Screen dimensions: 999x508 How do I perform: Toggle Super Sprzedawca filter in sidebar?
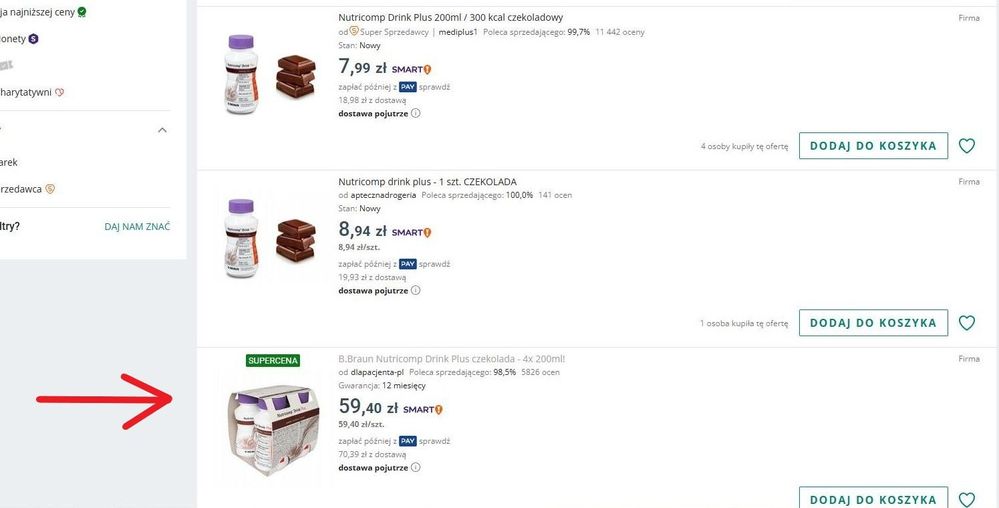pos(50,188)
